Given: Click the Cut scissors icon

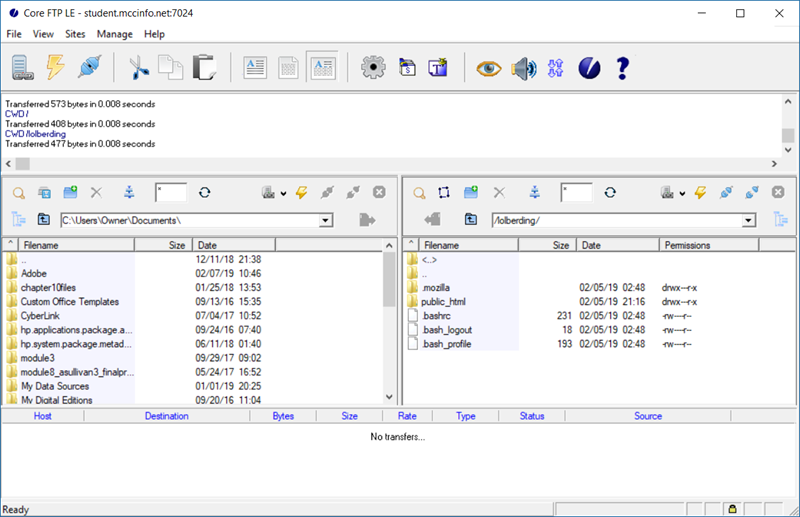Looking at the screenshot, I should [x=138, y=67].
